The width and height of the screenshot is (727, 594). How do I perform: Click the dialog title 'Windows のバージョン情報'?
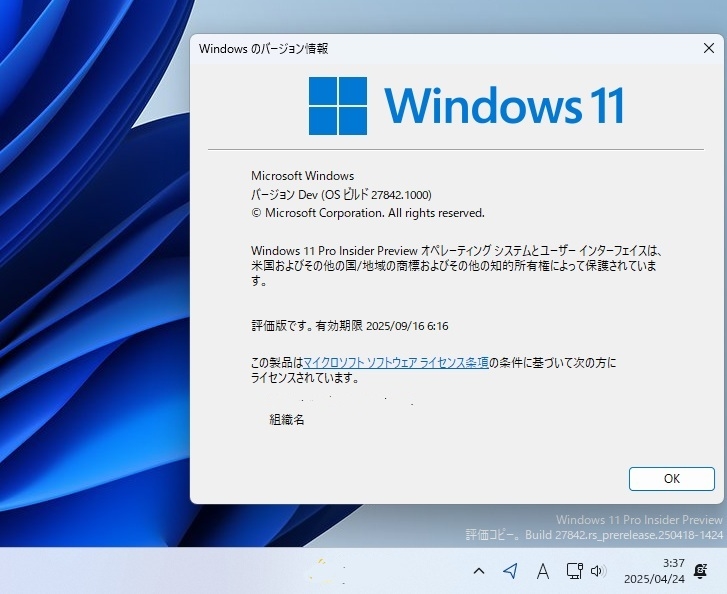[263, 48]
